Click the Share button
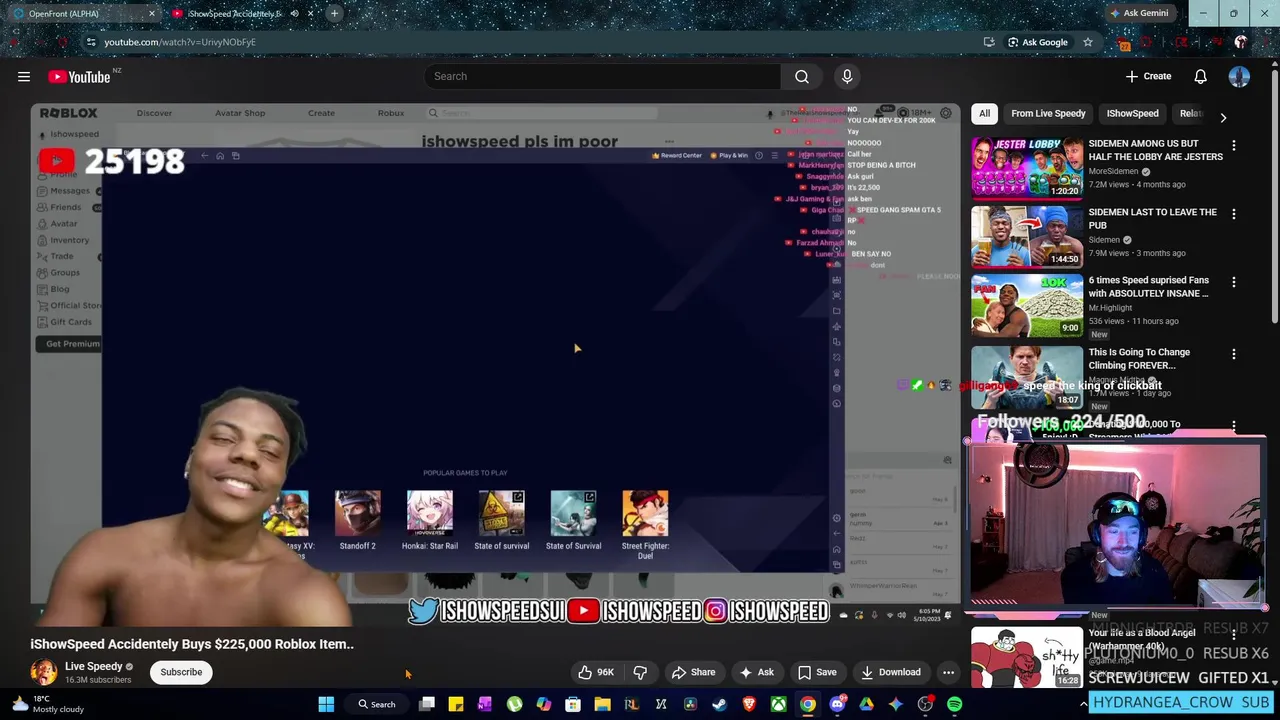Viewport: 1280px width, 720px height. coord(693,672)
